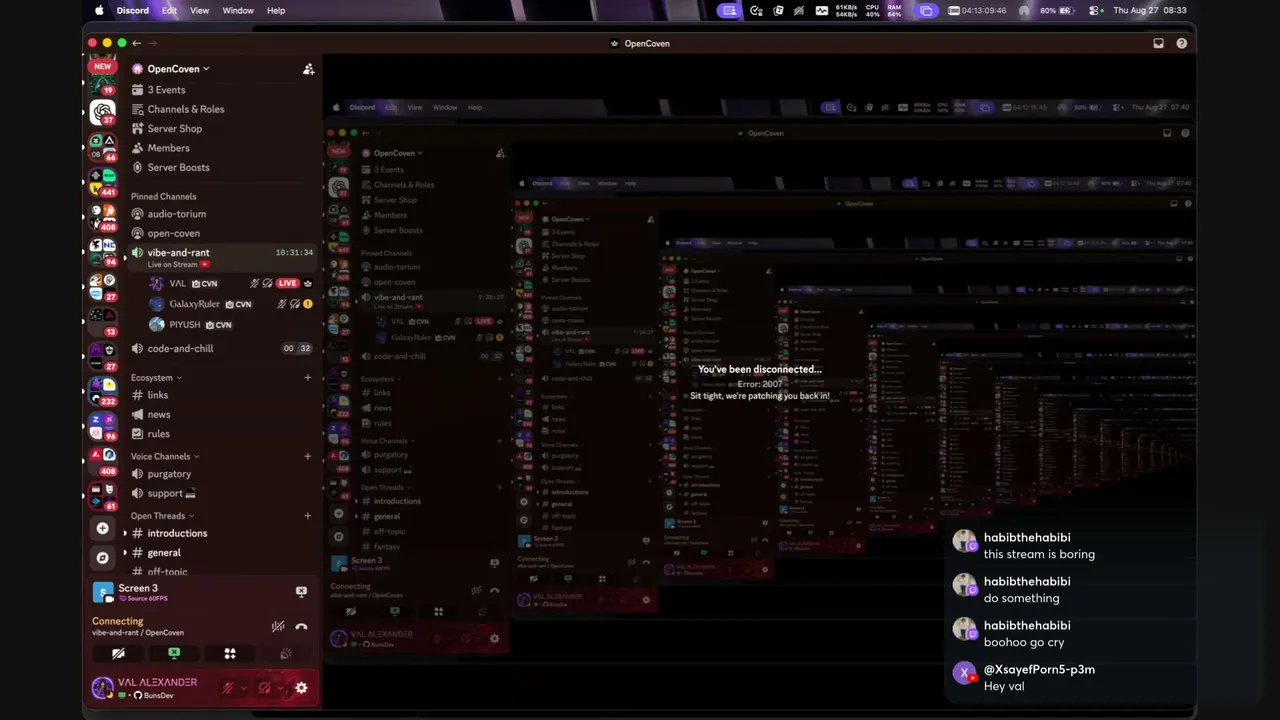Click VAL ALEXANDER's profile avatar
The width and height of the screenshot is (1280, 720).
[102, 688]
